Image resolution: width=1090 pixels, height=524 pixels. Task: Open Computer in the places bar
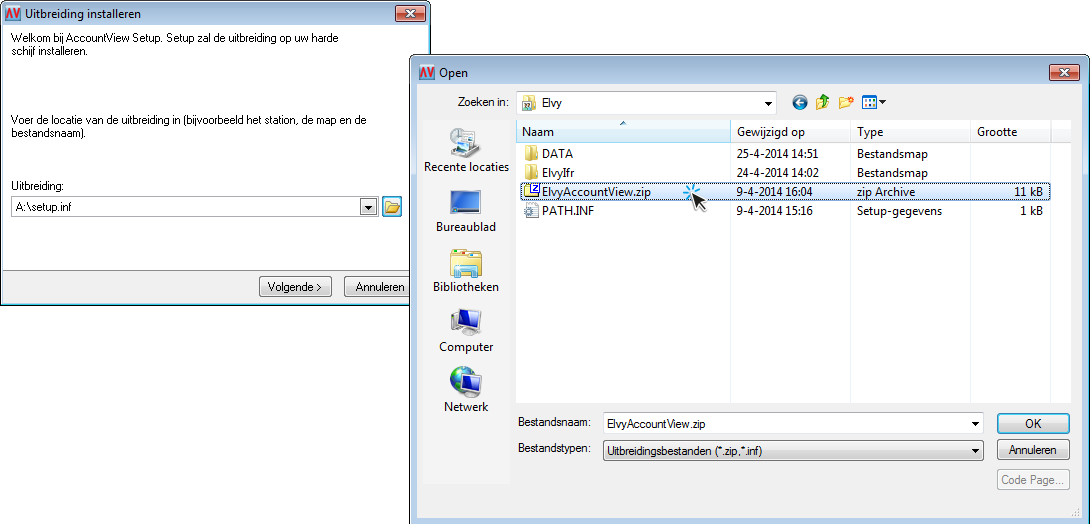tap(466, 330)
